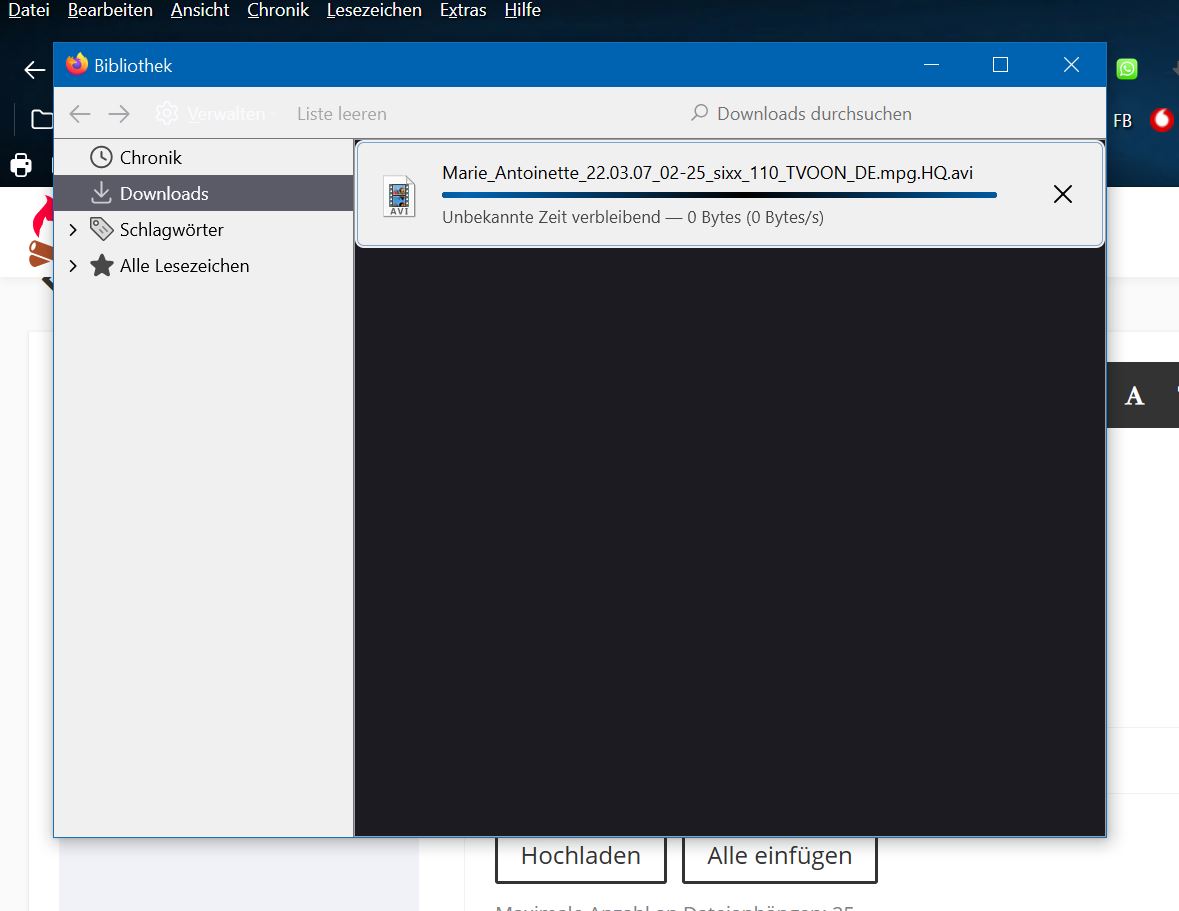Click the red Vodafone bookmark icon
This screenshot has height=911, width=1179.
(x=1161, y=120)
